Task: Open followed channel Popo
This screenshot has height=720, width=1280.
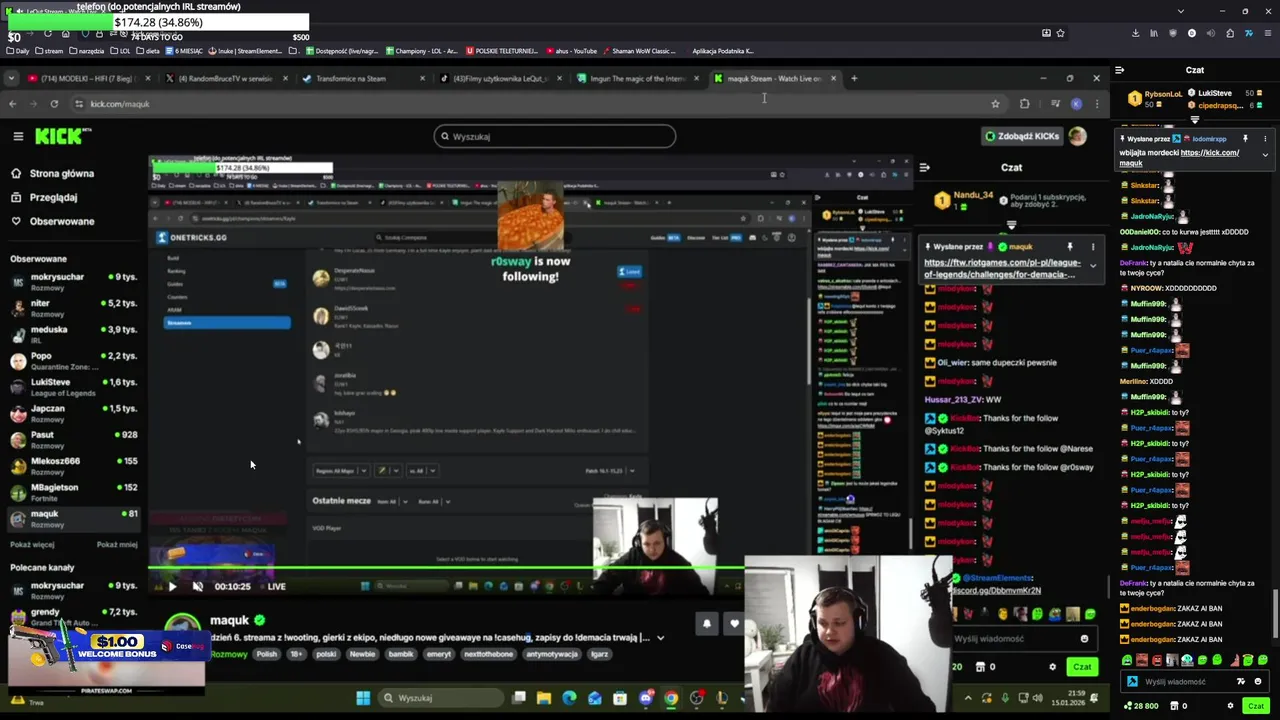Action: 73,360
